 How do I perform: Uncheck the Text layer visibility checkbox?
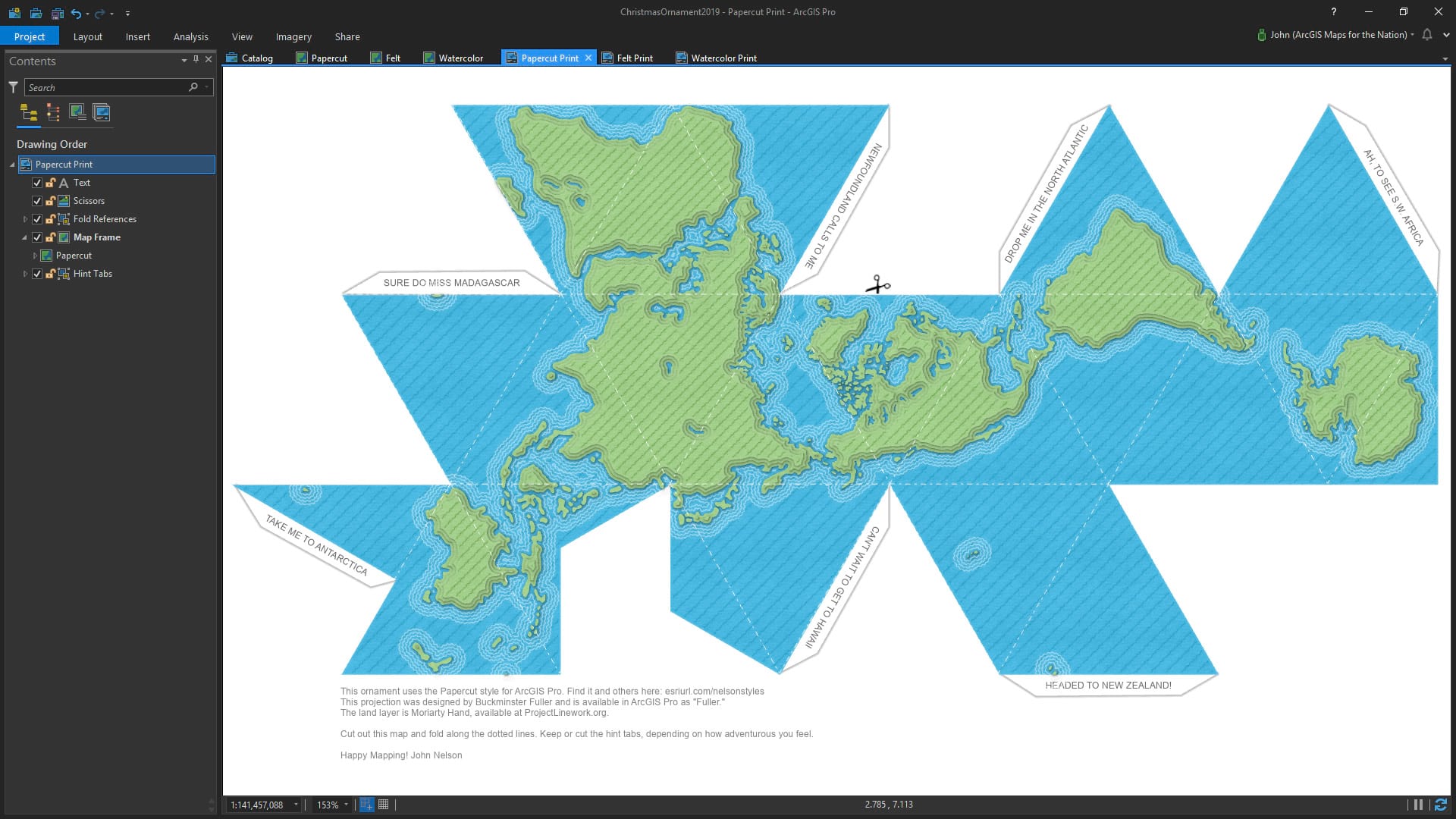[36, 183]
